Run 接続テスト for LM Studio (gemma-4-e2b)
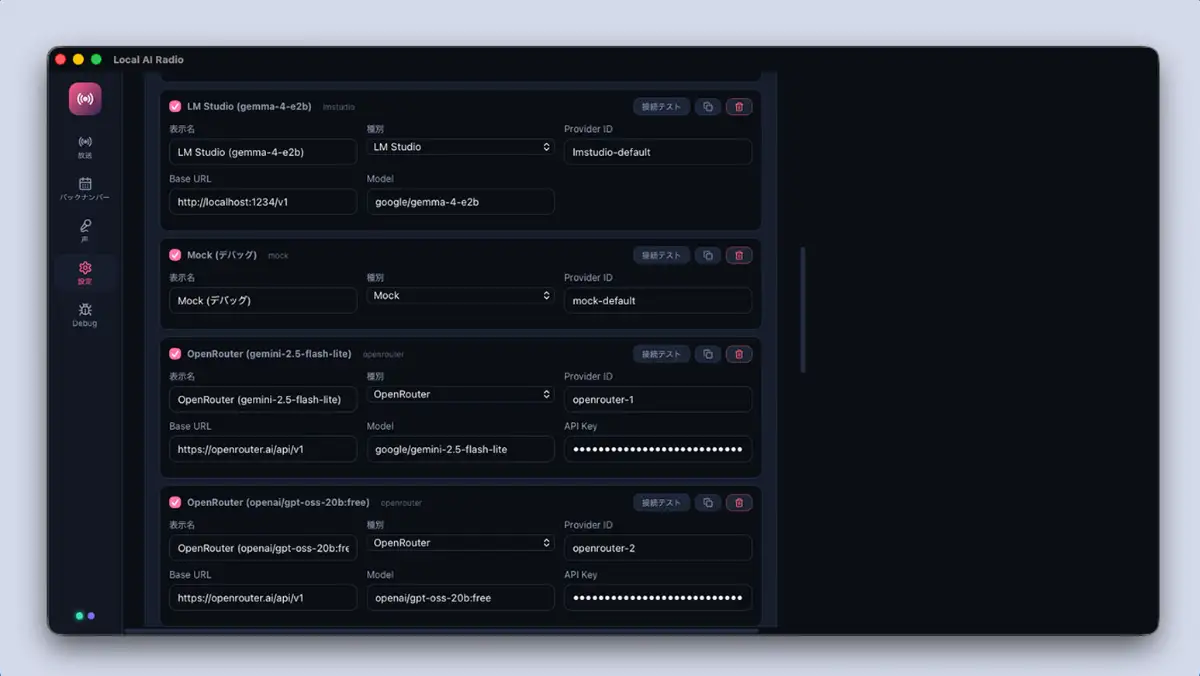This screenshot has height=676, width=1200. coord(661,106)
